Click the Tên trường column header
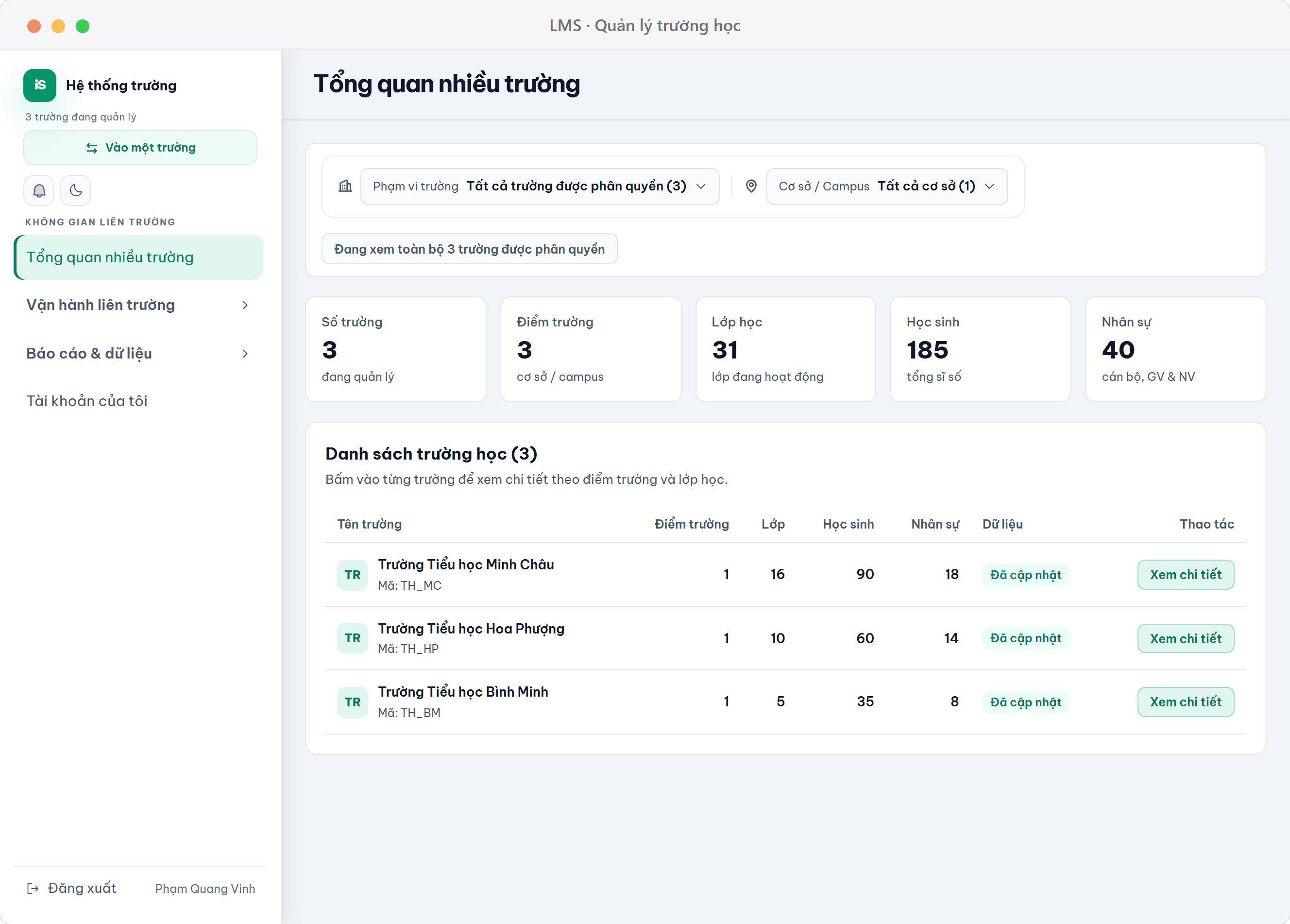Viewport: 1290px width, 924px height. [369, 524]
